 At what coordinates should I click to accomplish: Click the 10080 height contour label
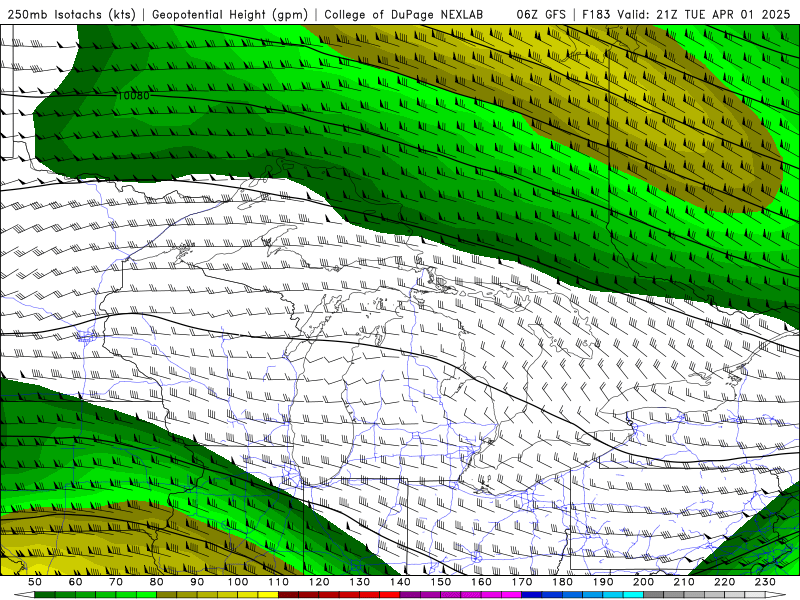[x=133, y=95]
